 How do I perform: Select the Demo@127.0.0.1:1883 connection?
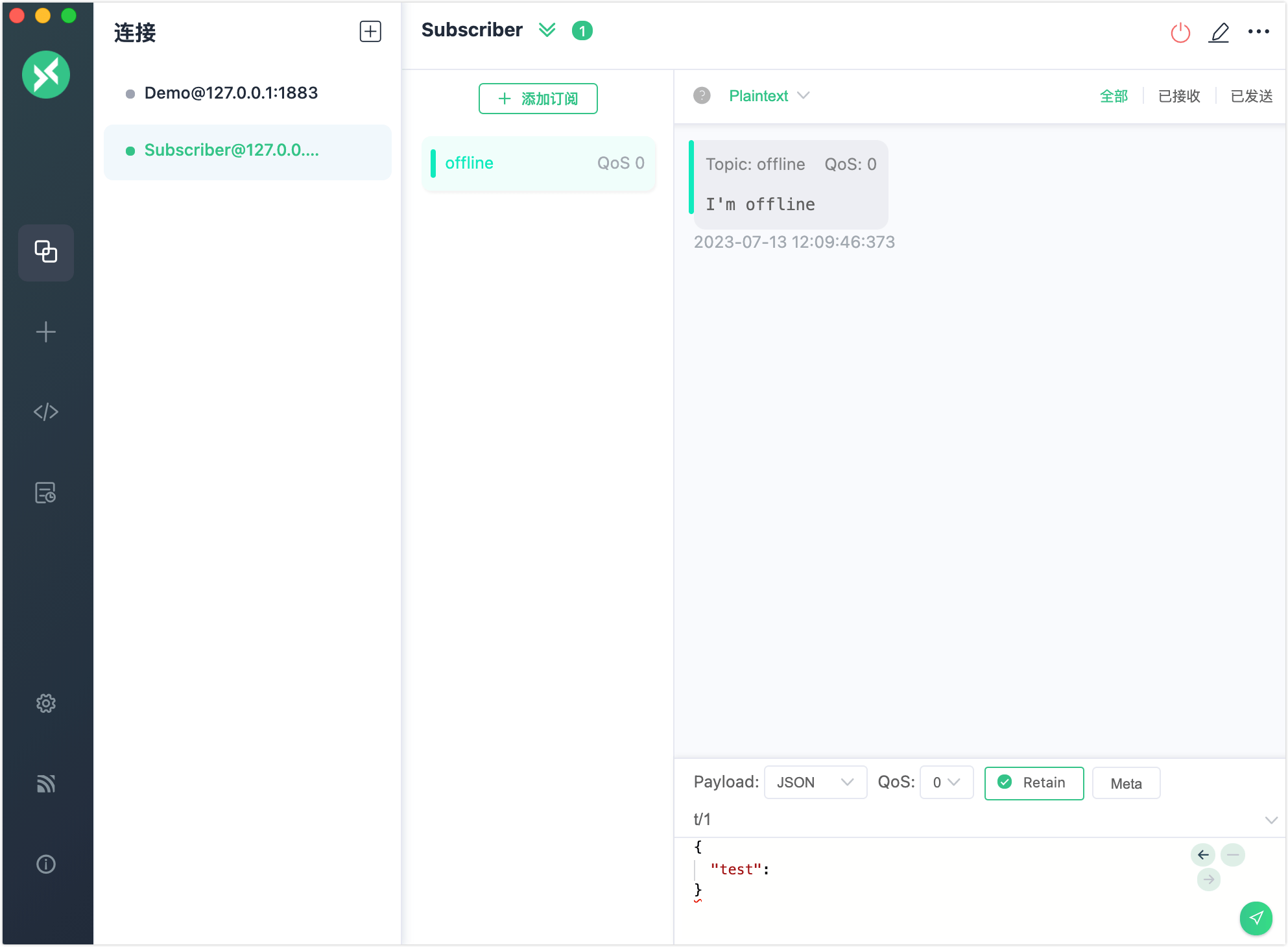coord(231,93)
